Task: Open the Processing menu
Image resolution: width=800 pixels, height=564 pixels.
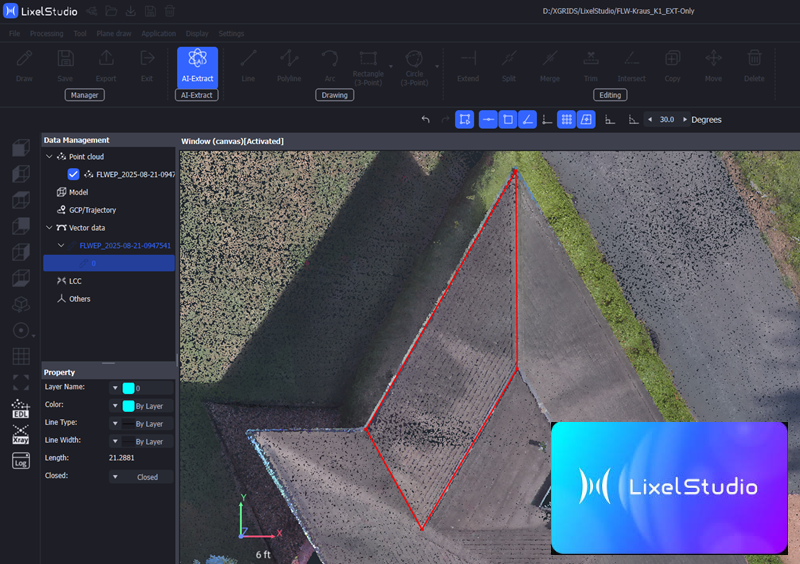Action: point(45,33)
